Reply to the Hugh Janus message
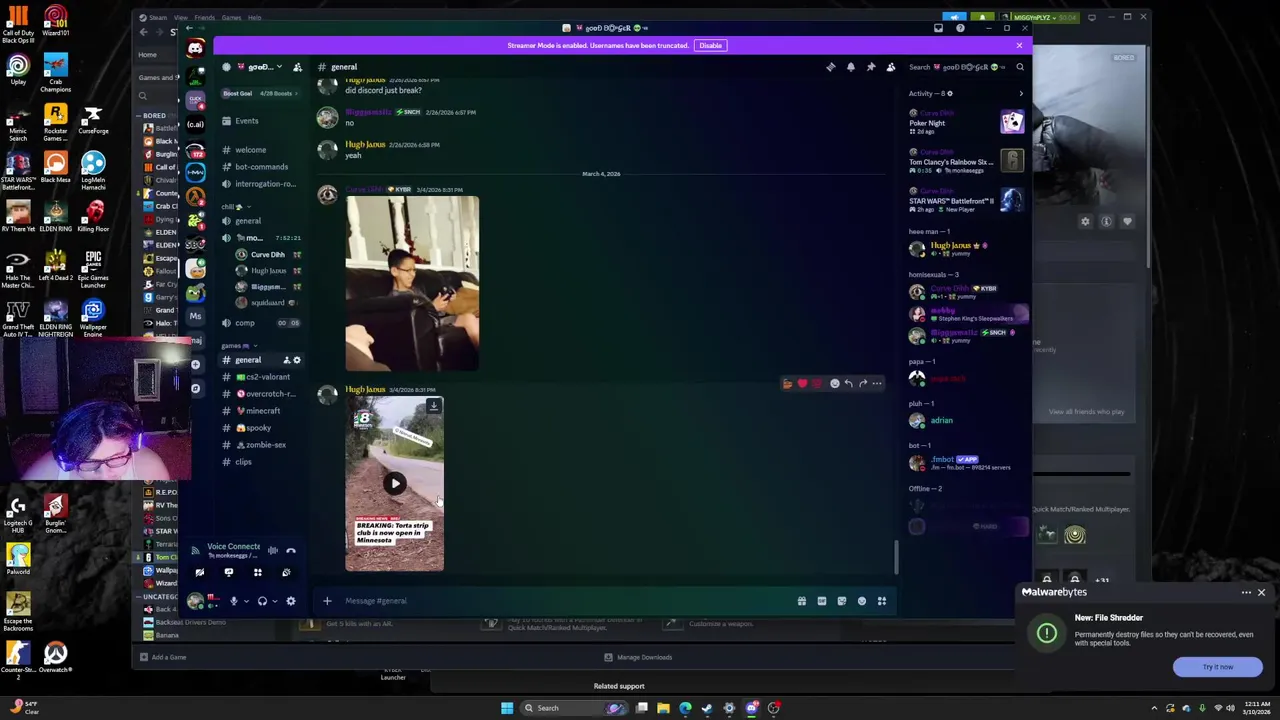The width and height of the screenshot is (1280, 720). (x=848, y=383)
